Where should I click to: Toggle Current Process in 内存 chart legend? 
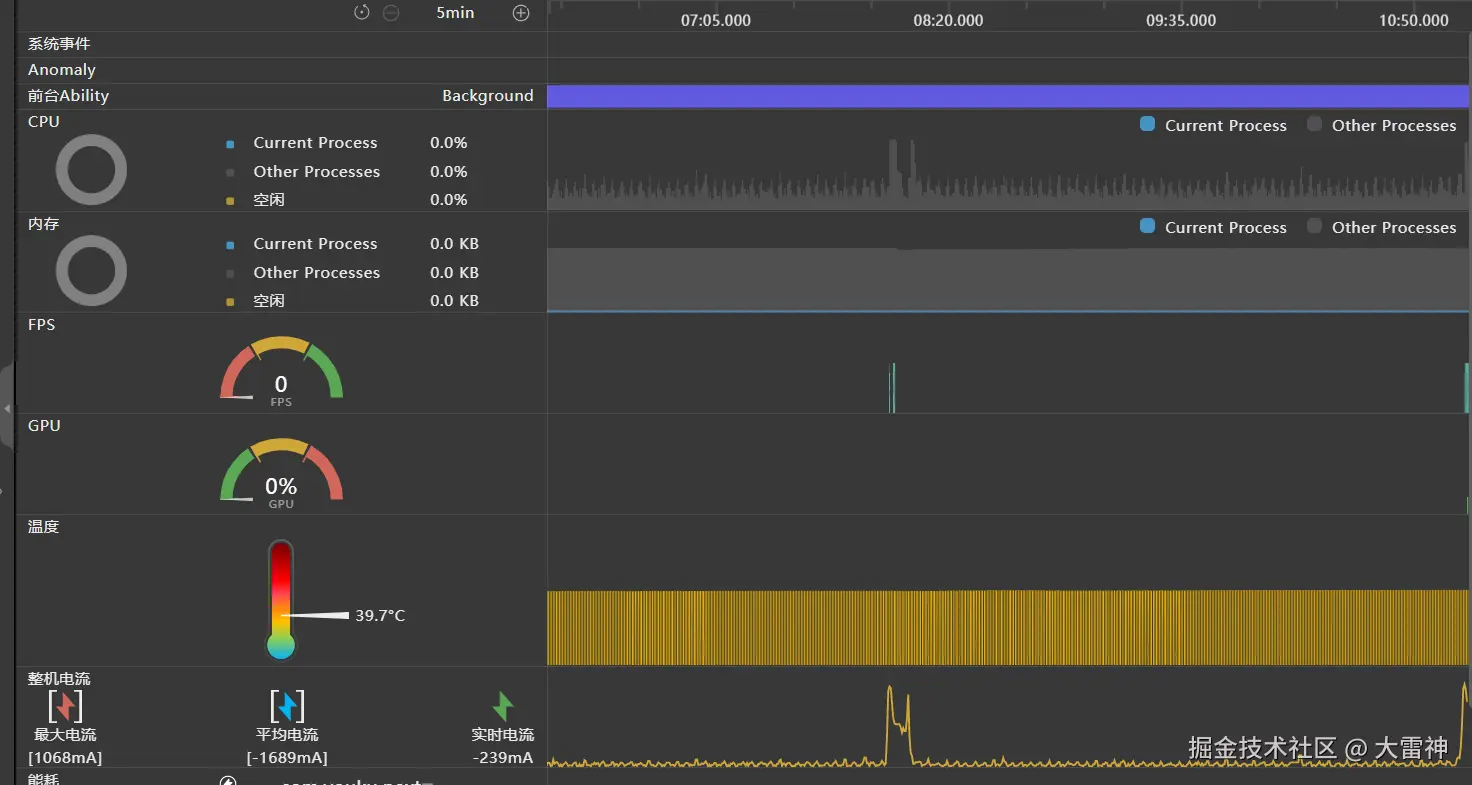click(1213, 227)
